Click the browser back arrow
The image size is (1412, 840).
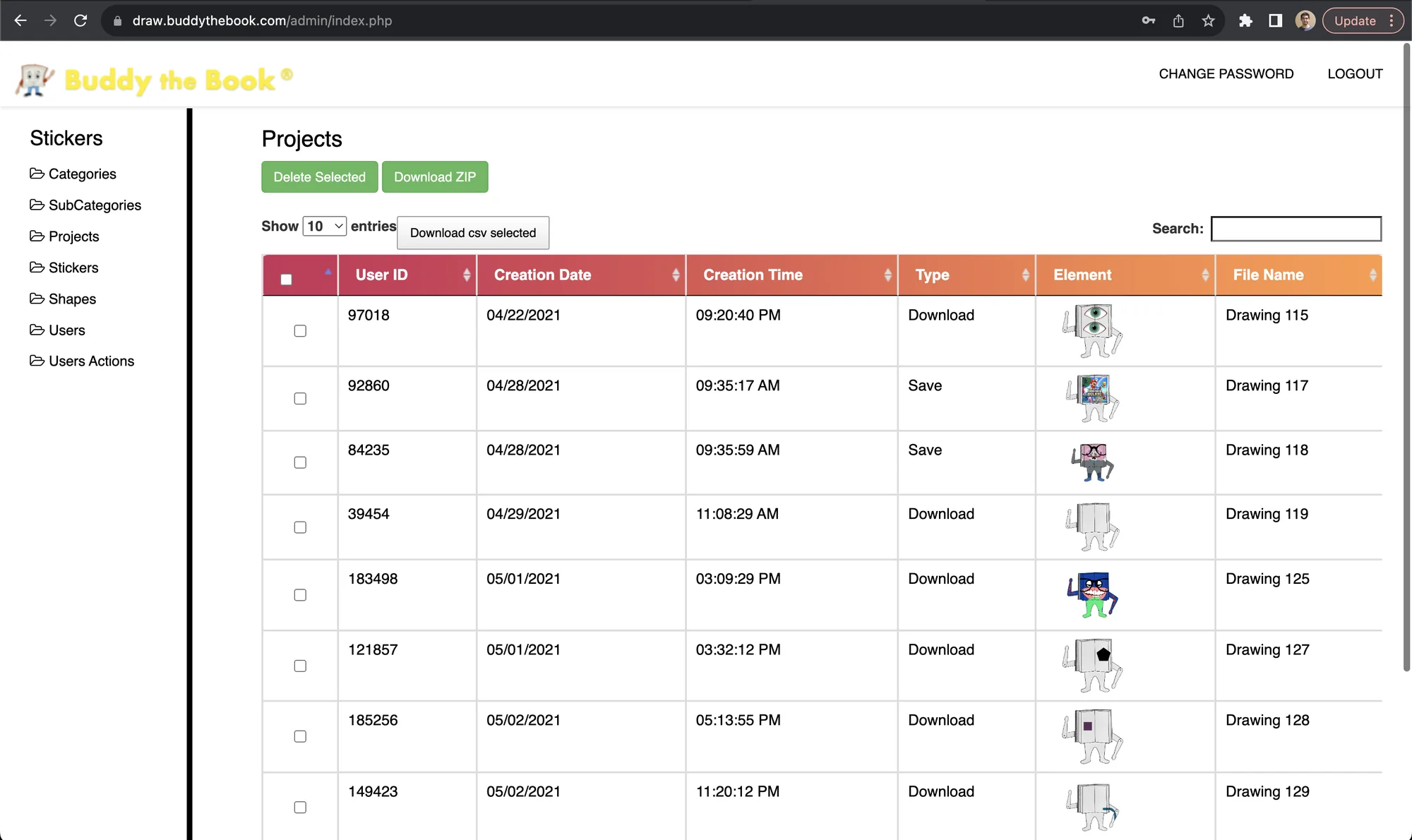[20, 20]
